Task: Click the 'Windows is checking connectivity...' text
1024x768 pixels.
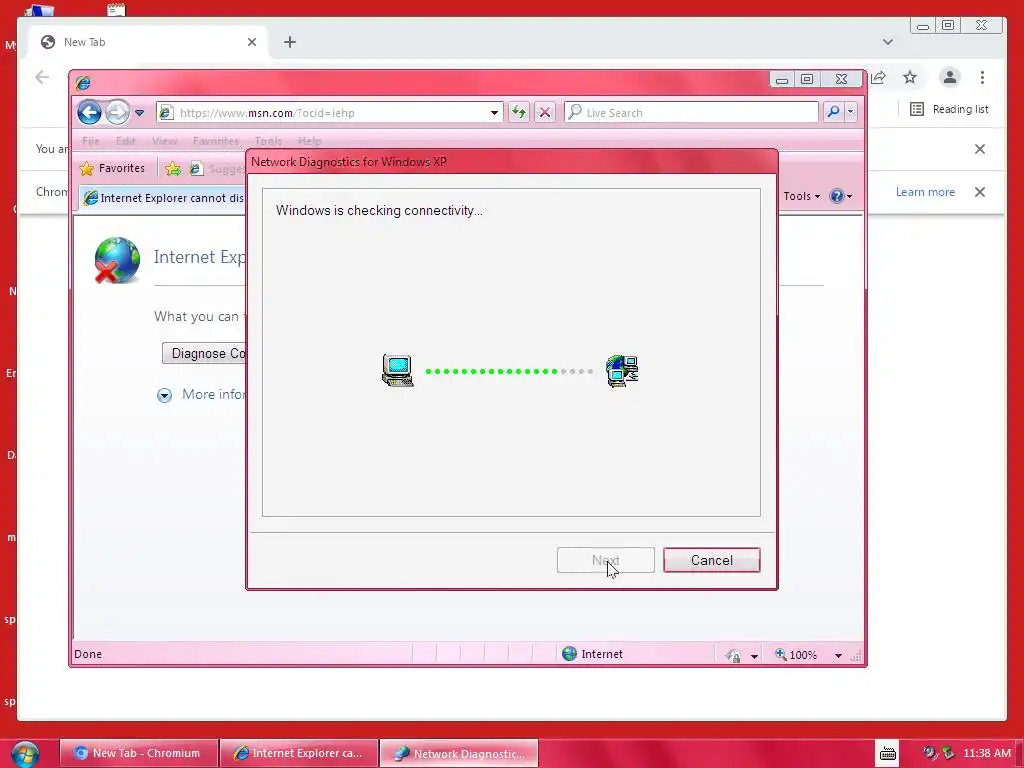Action: coord(379,210)
